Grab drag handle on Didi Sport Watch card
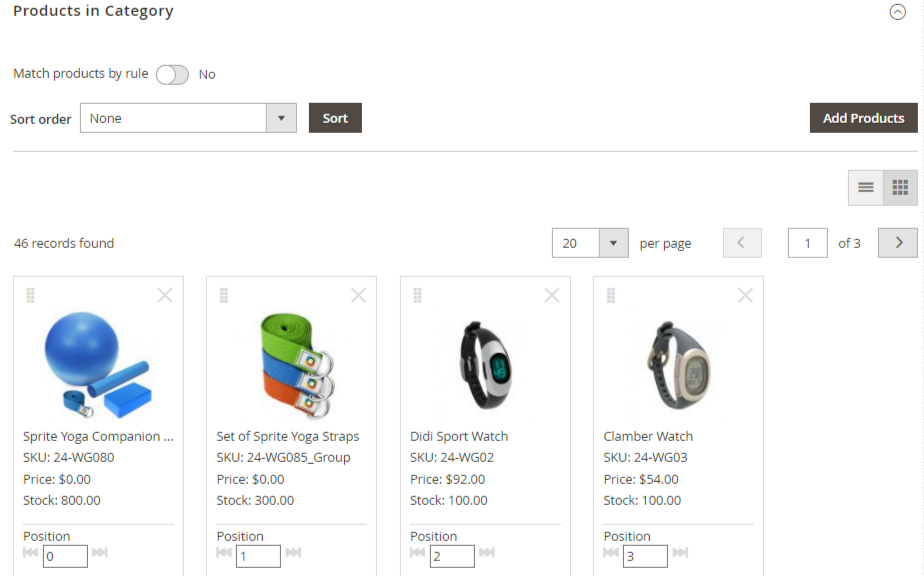Screen dimensions: 924x576 (417, 295)
